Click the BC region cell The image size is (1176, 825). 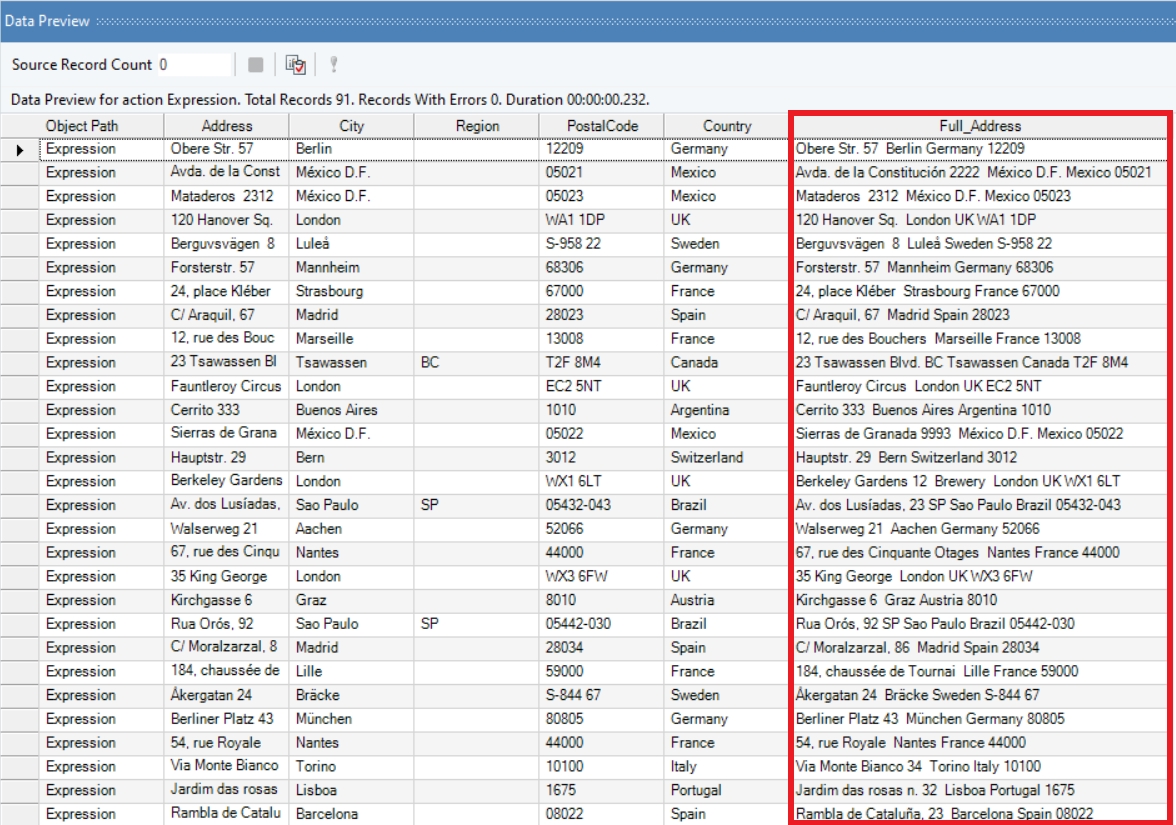pos(476,363)
